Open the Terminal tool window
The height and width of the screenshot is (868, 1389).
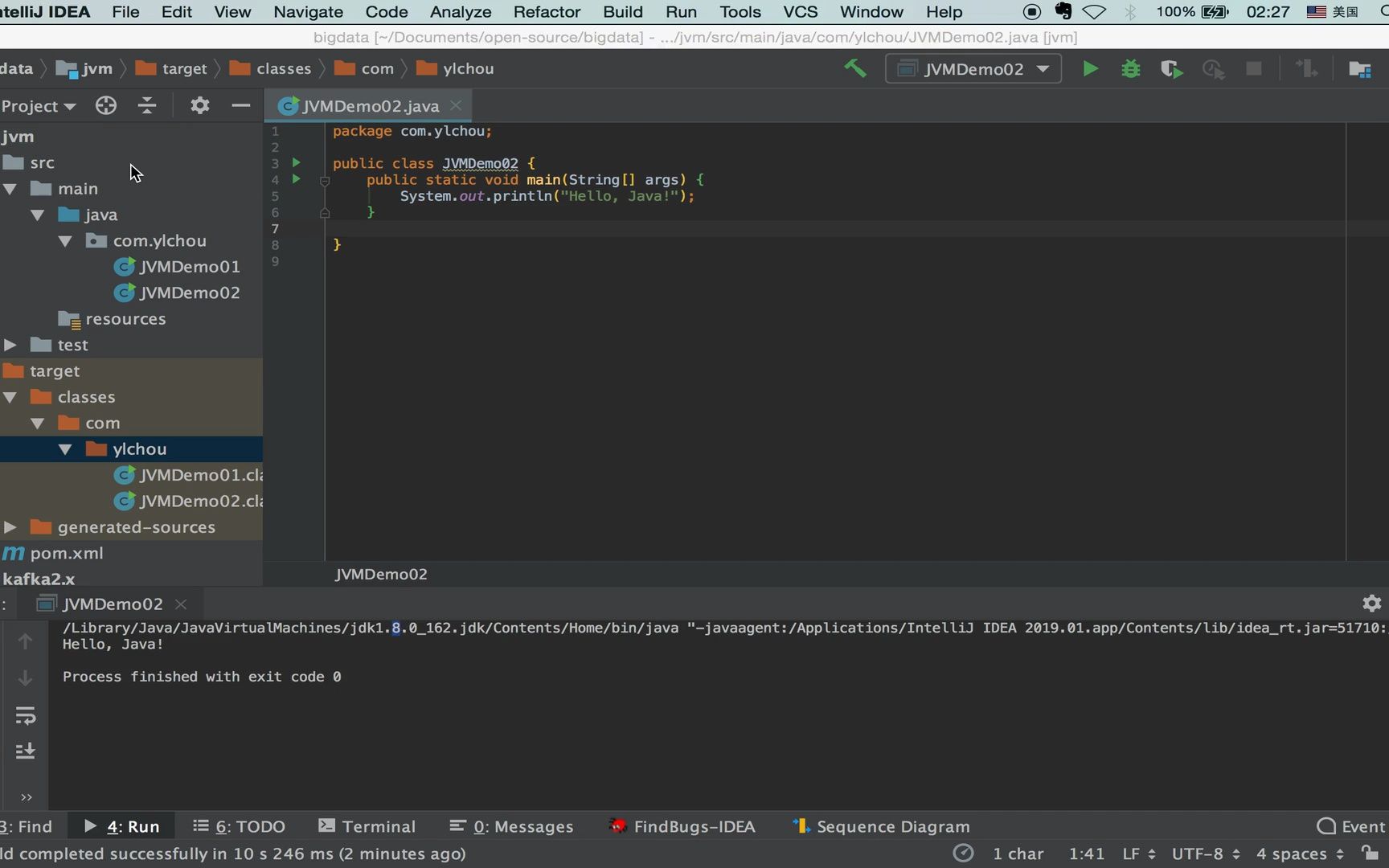(367, 826)
